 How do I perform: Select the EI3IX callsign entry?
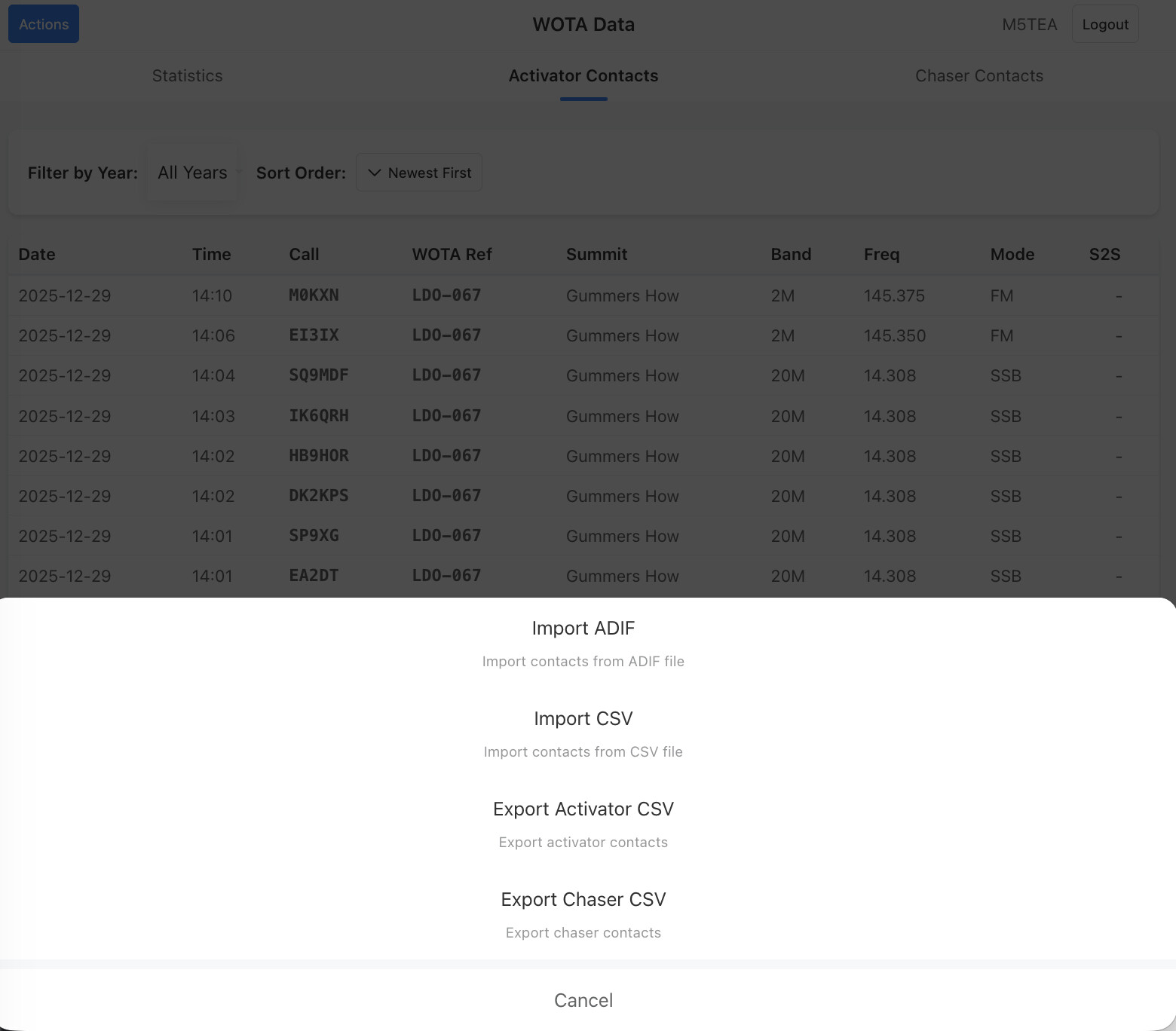pos(314,335)
